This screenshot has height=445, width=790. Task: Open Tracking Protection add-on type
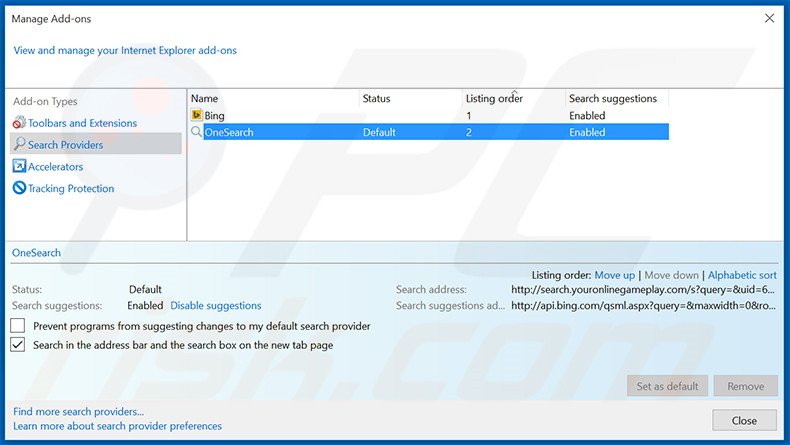(x=71, y=188)
